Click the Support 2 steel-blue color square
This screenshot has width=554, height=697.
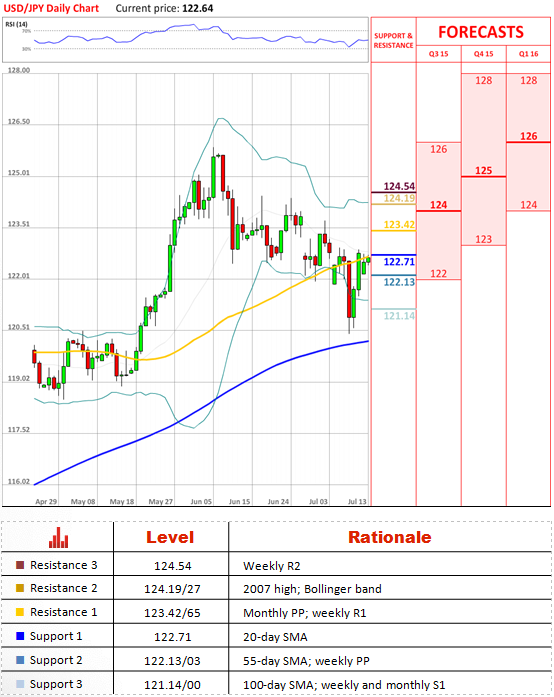coord(20,660)
